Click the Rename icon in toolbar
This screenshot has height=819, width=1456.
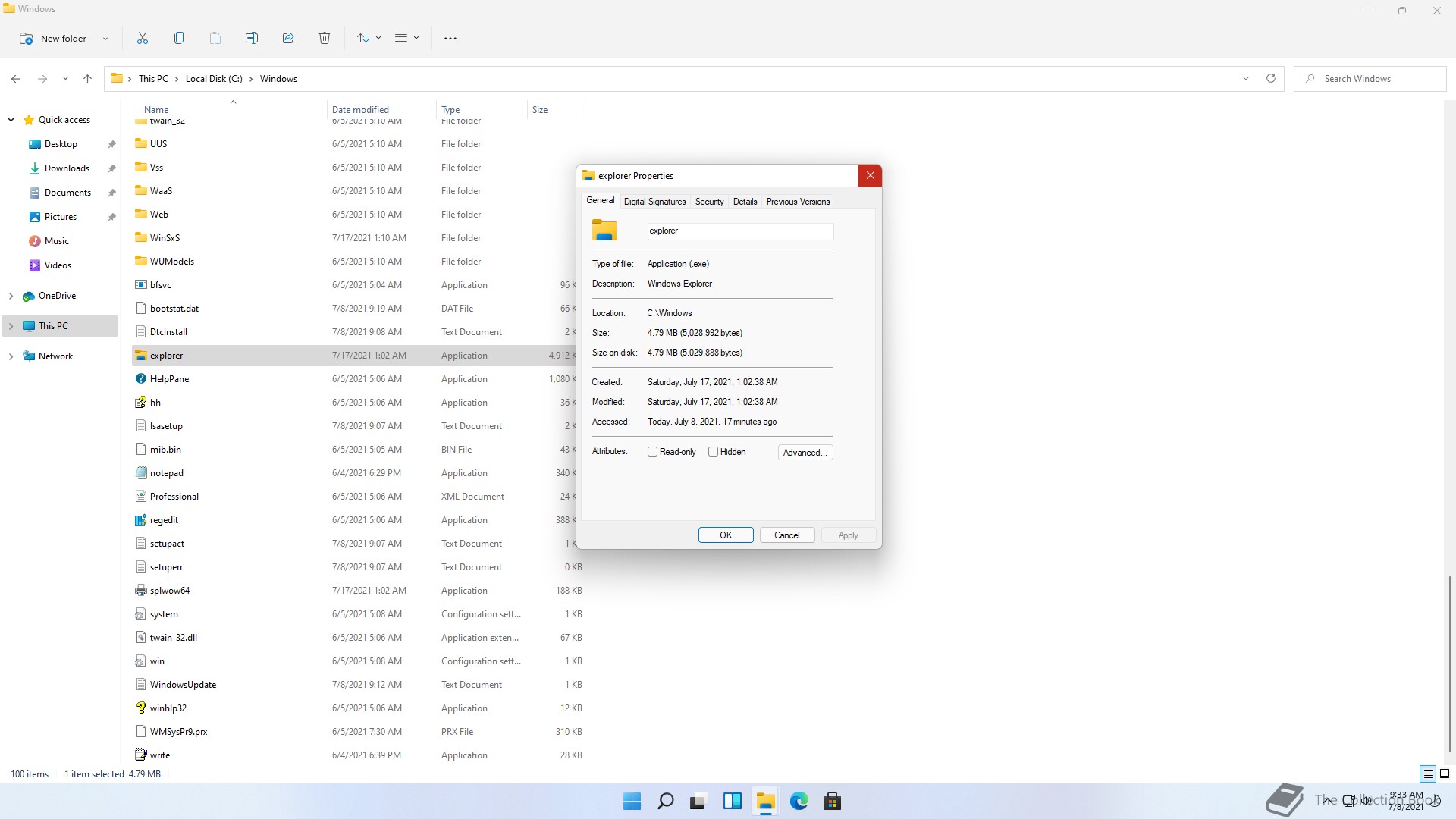pos(252,38)
